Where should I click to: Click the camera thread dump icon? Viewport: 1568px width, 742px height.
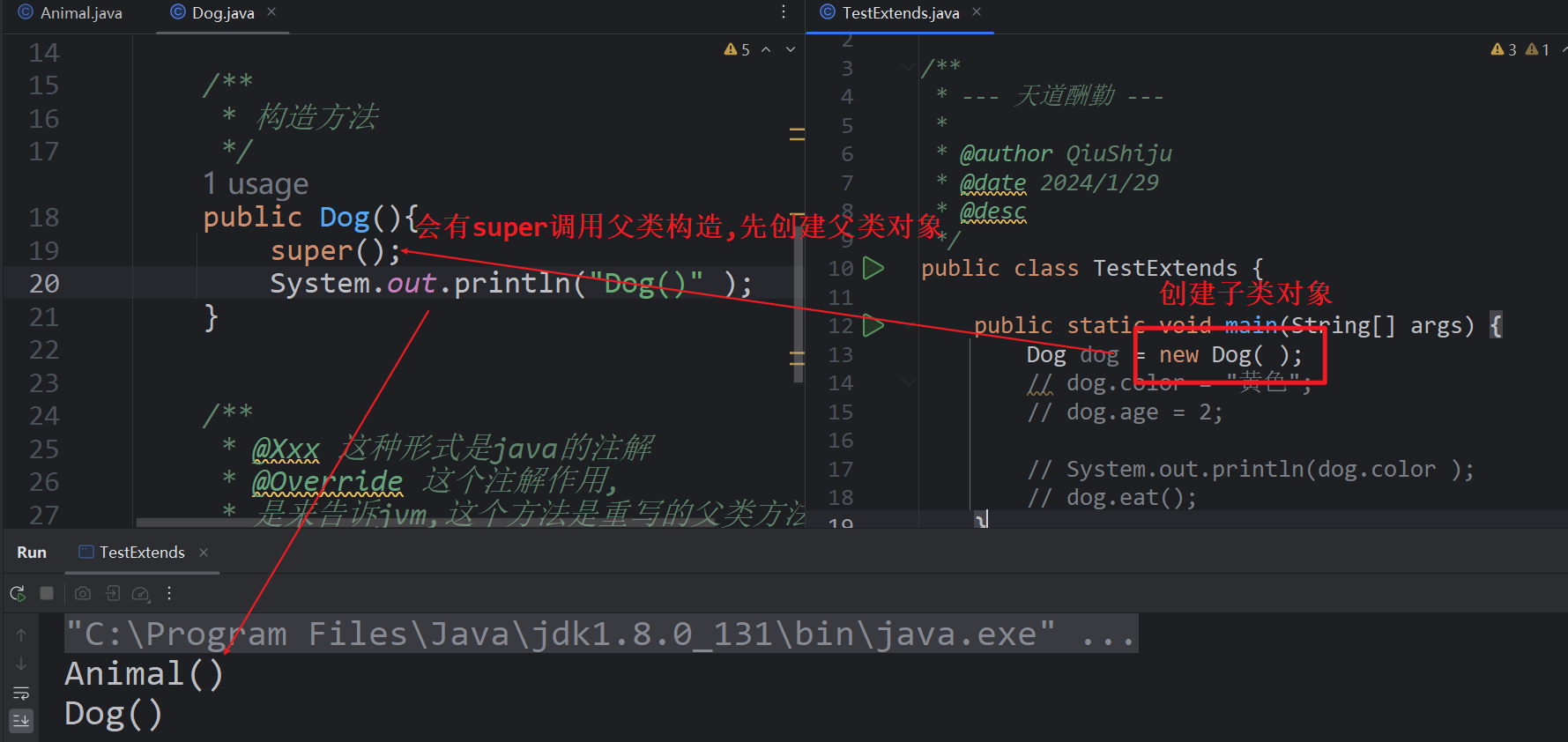tap(83, 593)
